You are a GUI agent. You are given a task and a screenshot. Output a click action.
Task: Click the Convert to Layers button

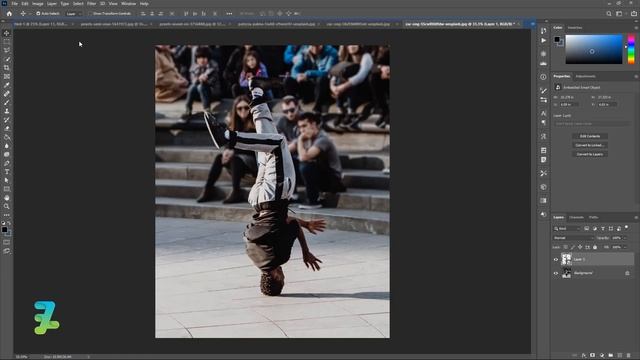[590, 154]
